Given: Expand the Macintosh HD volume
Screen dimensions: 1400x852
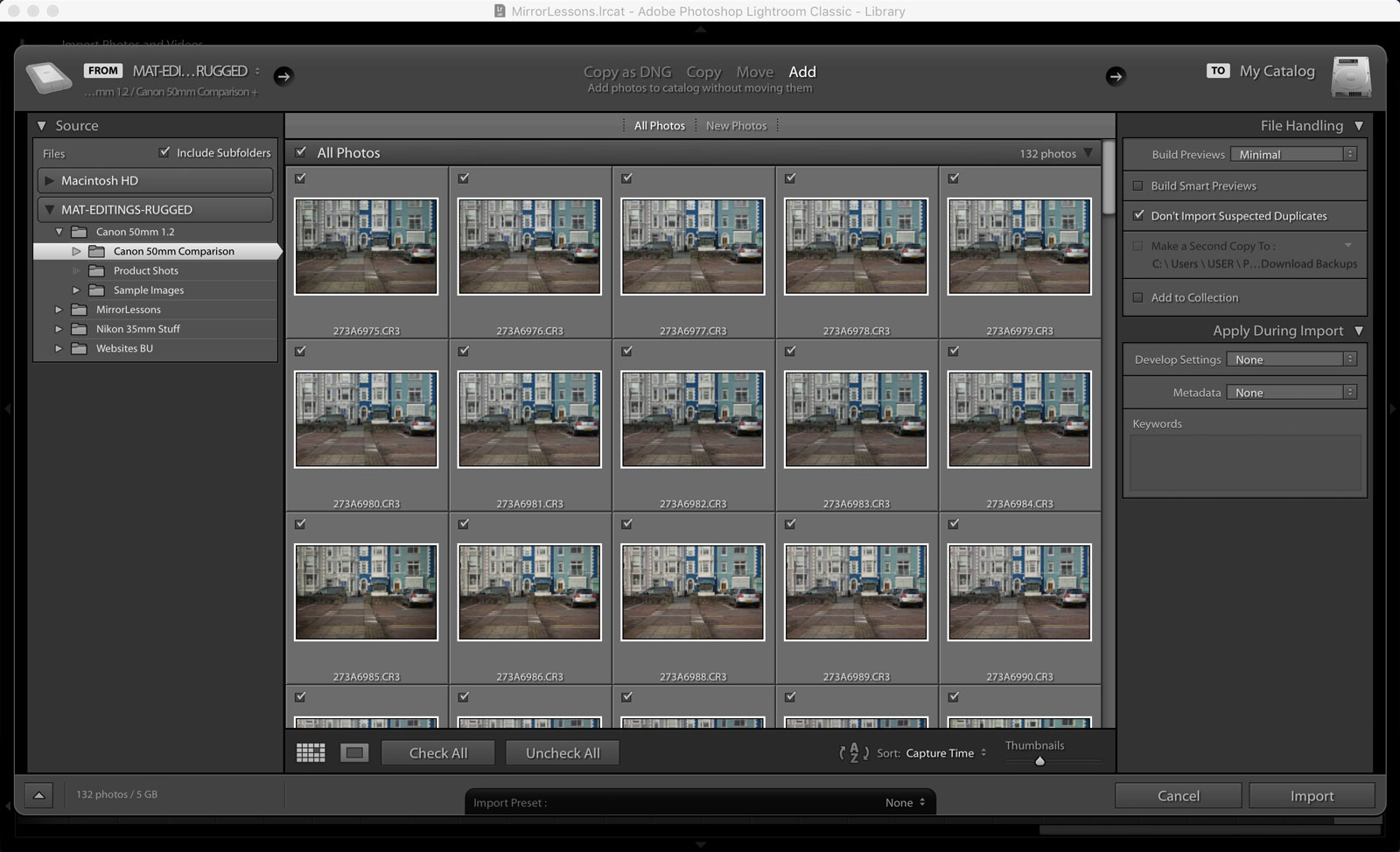Looking at the screenshot, I should (49, 181).
